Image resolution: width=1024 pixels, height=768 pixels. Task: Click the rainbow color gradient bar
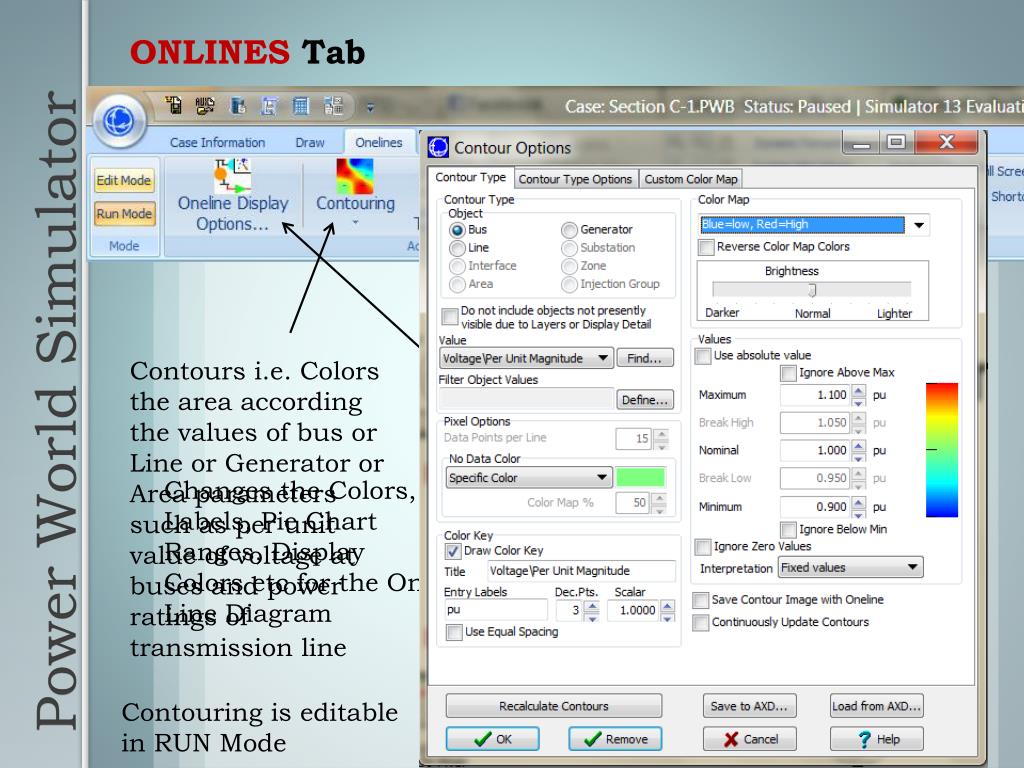tap(942, 450)
